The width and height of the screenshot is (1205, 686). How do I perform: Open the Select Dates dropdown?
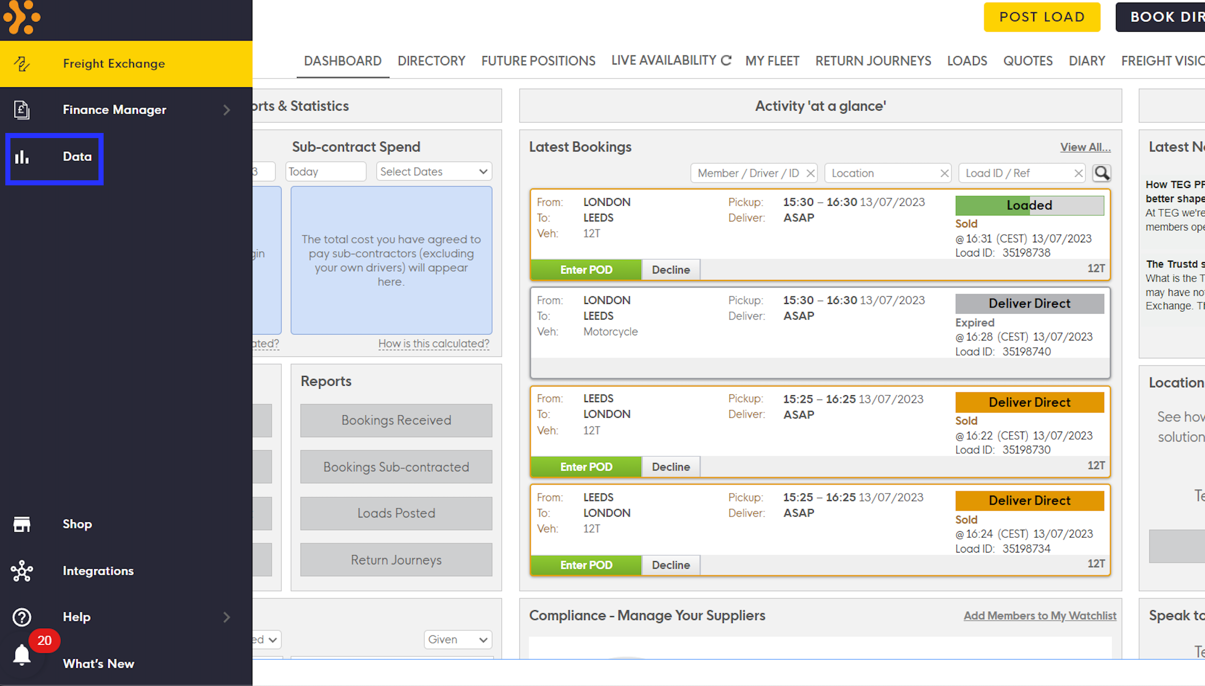coord(434,172)
